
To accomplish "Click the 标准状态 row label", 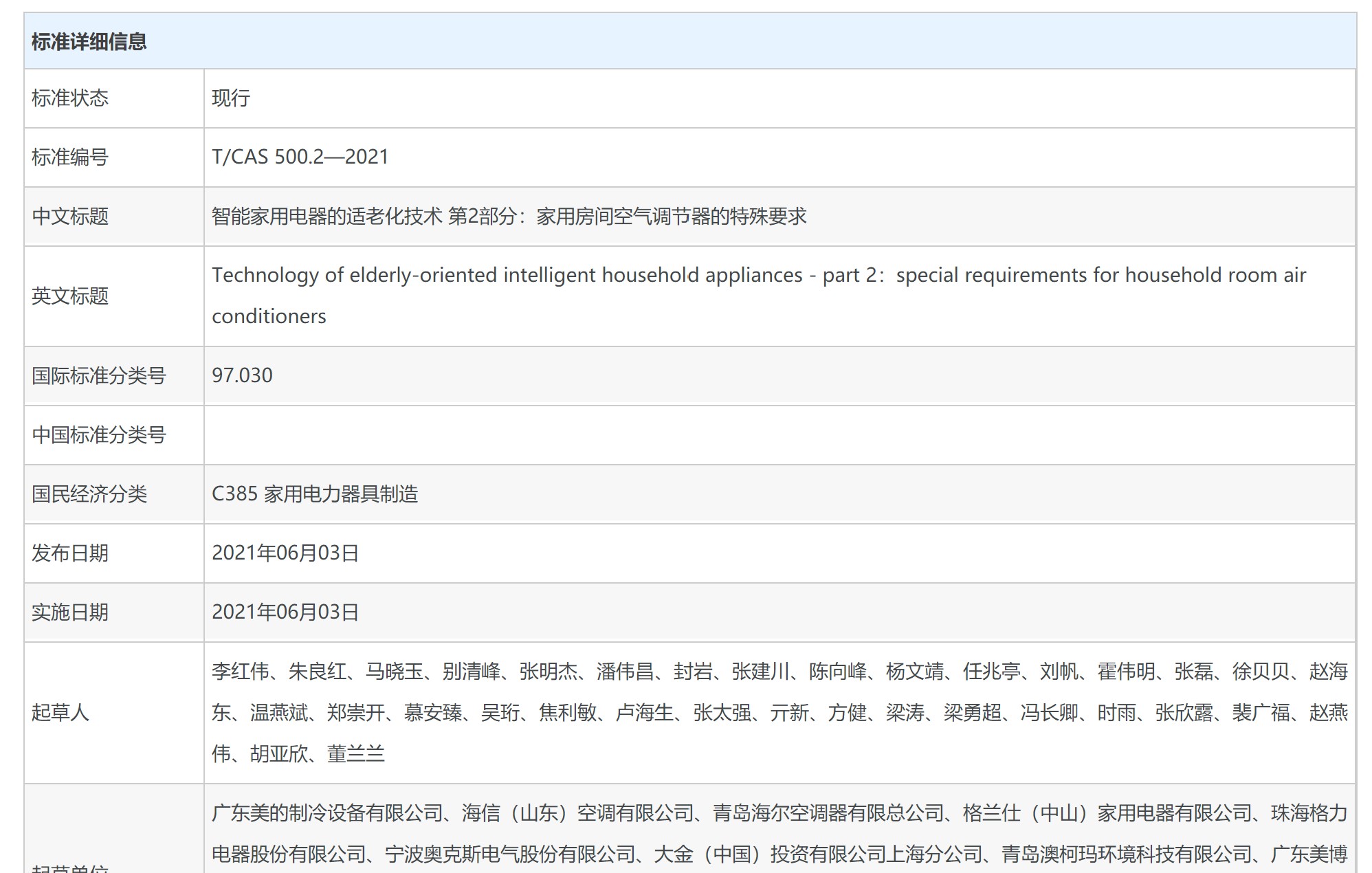I will click(69, 98).
